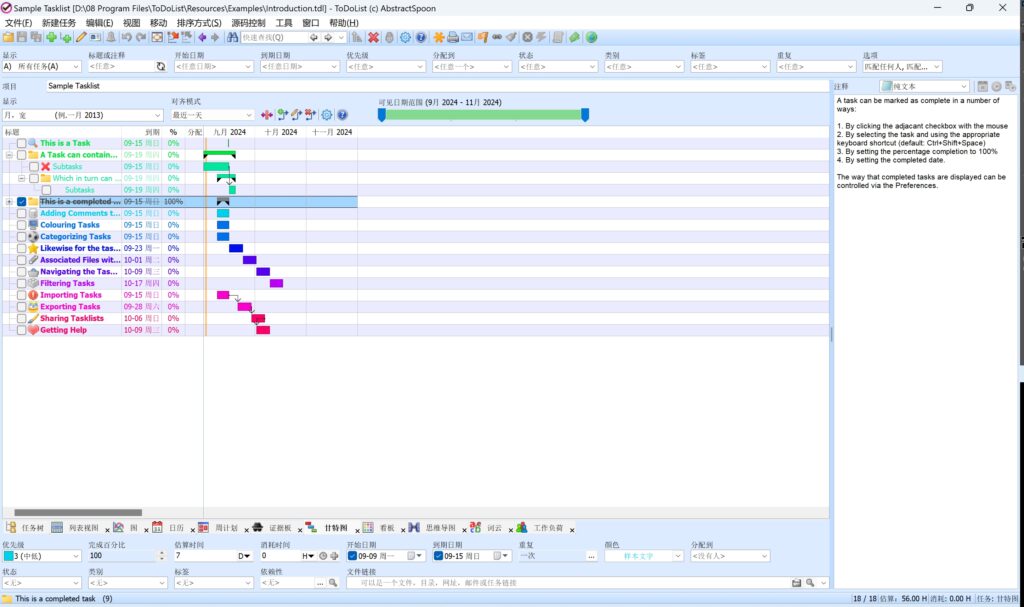Screen dimensions: 1024x607
Task: Check the 'Filtering Tasks' checkbox
Action: point(22,284)
